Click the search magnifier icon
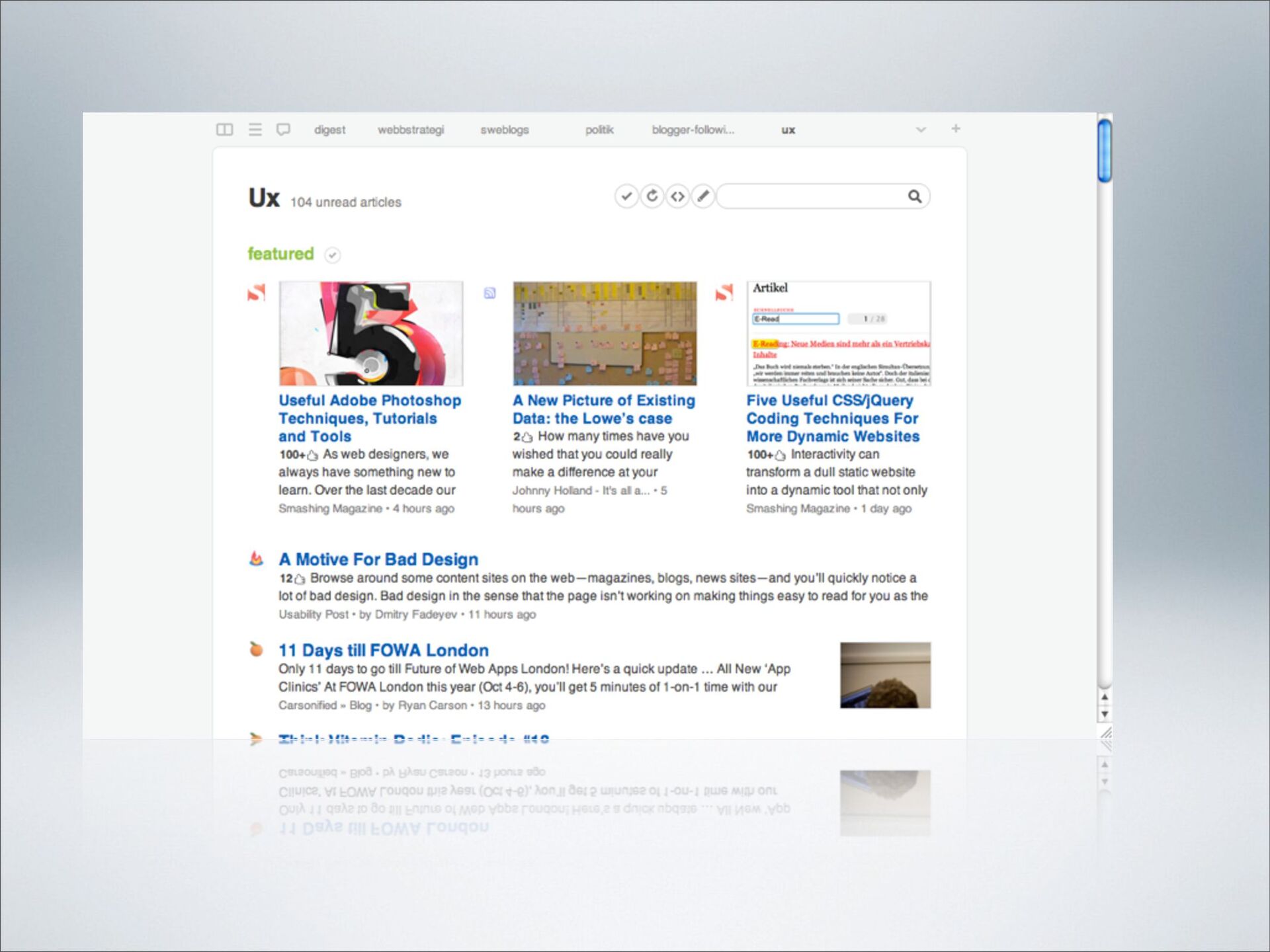Screen dimensions: 1270x952 point(915,196)
